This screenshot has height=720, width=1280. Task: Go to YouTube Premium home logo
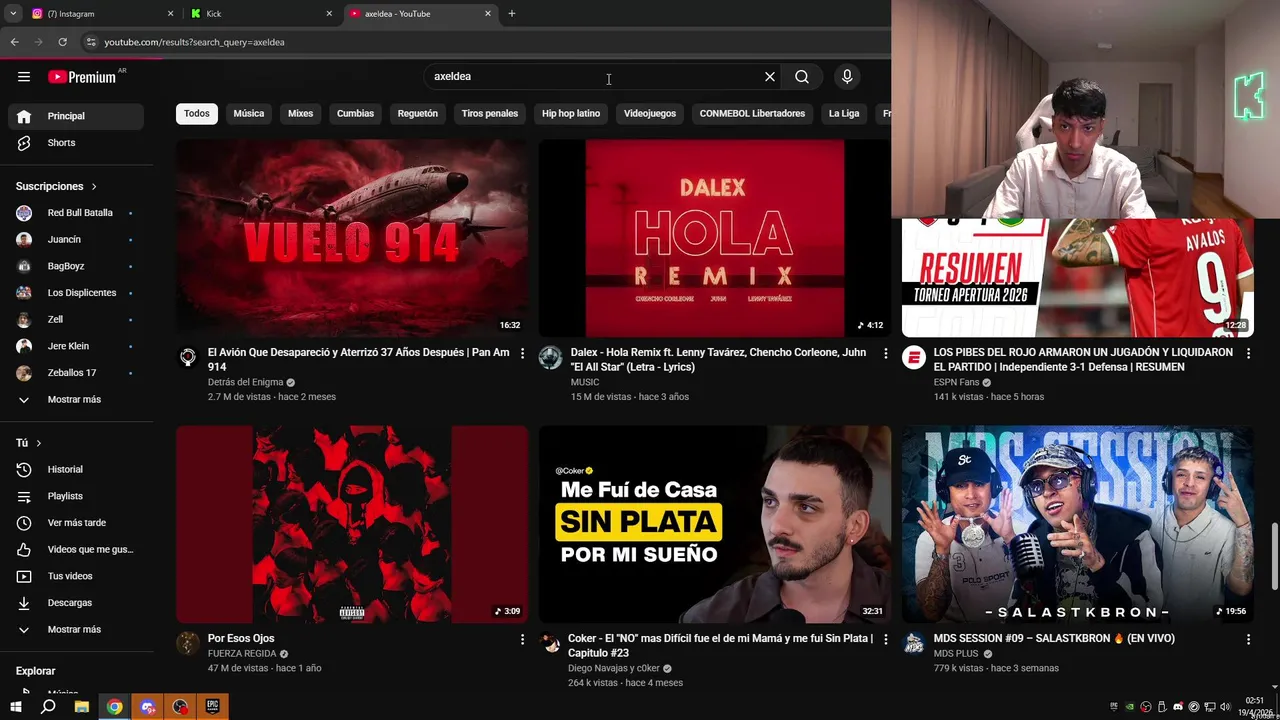[82, 77]
